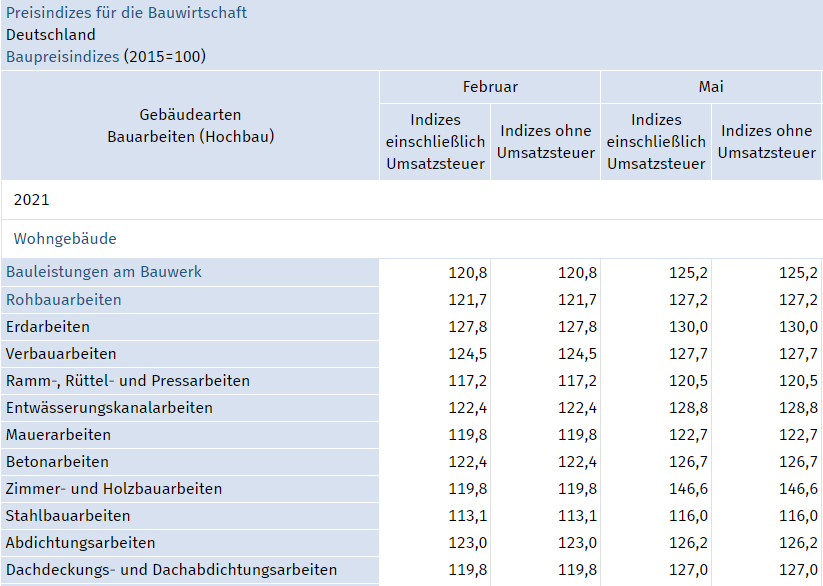
Task: Select the Betonarbeiten row label
Action: [x=57, y=462]
